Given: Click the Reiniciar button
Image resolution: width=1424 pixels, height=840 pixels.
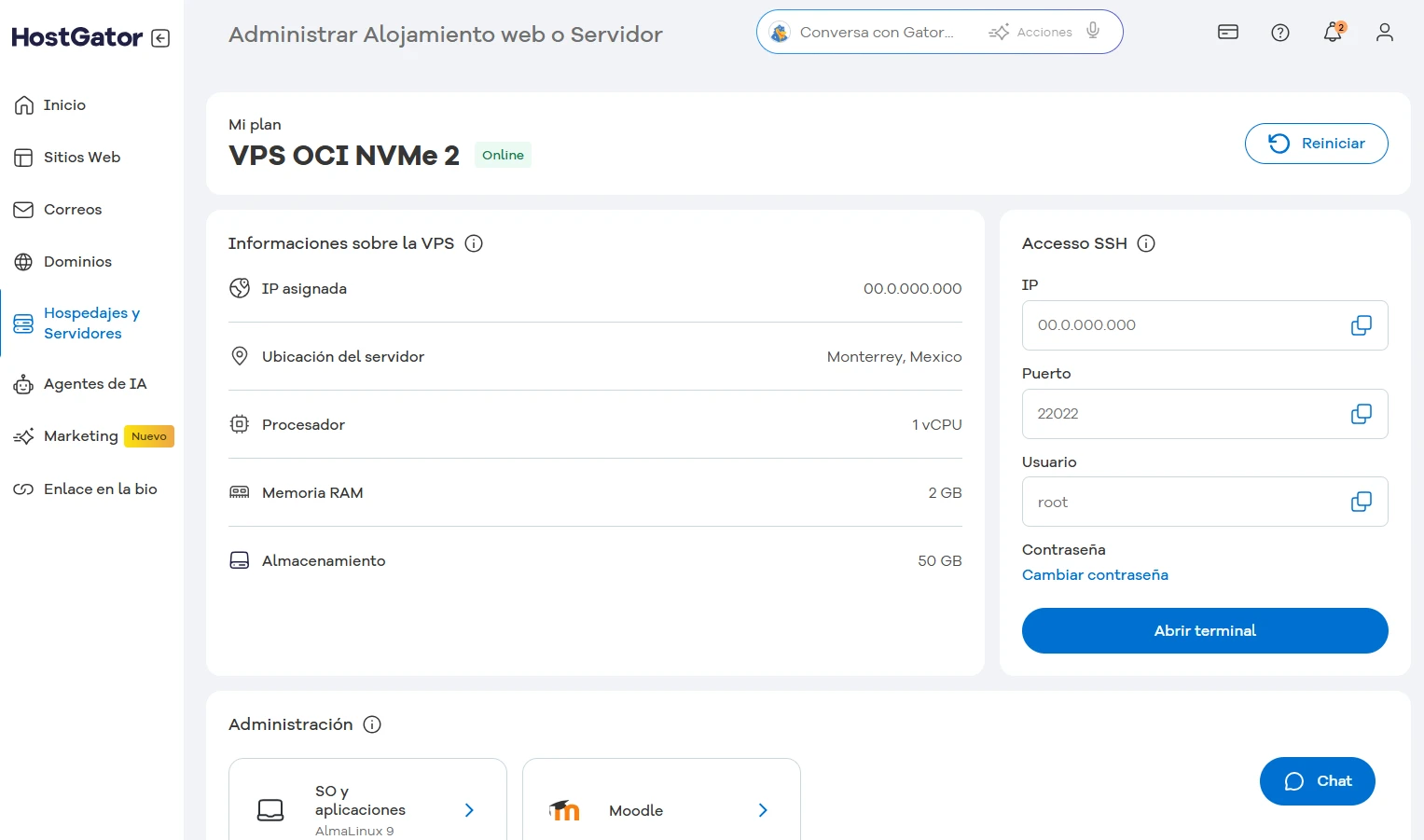Looking at the screenshot, I should (1316, 143).
